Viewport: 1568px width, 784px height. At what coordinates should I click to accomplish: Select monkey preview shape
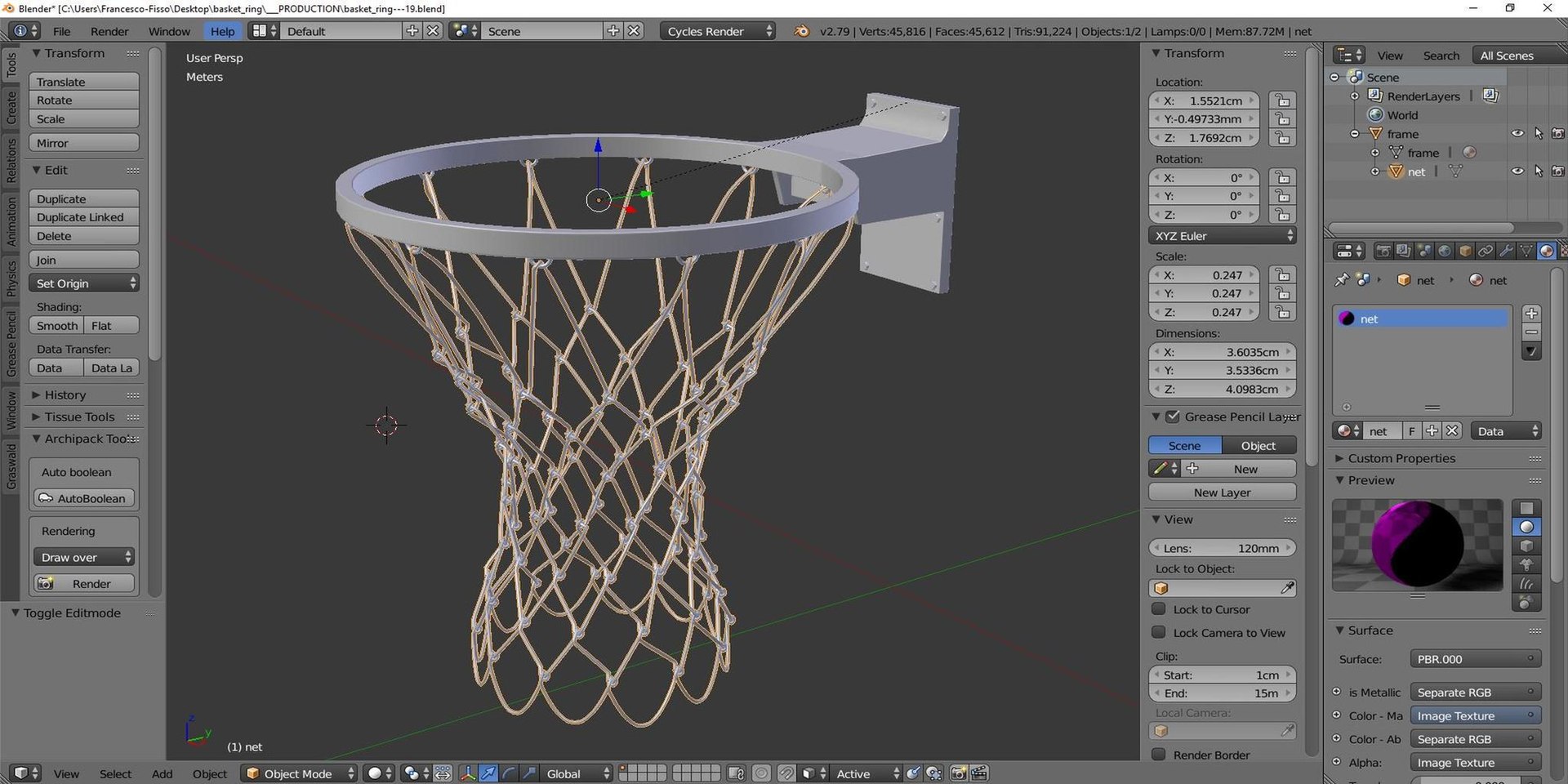1526,564
